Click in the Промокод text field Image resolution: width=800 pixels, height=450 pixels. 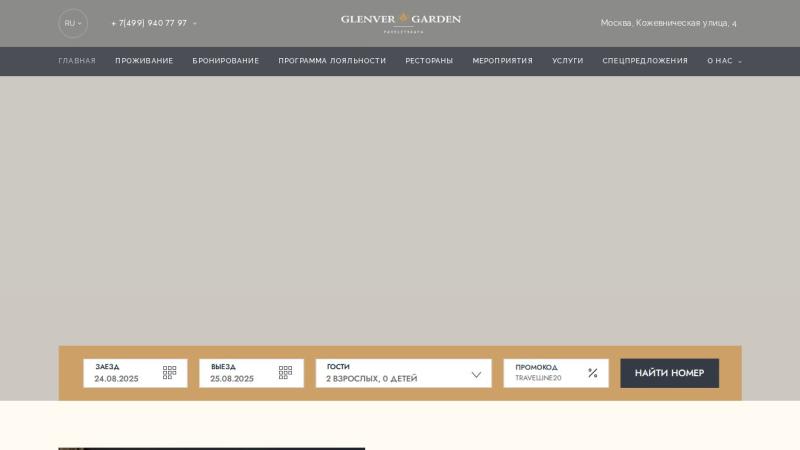coord(545,378)
